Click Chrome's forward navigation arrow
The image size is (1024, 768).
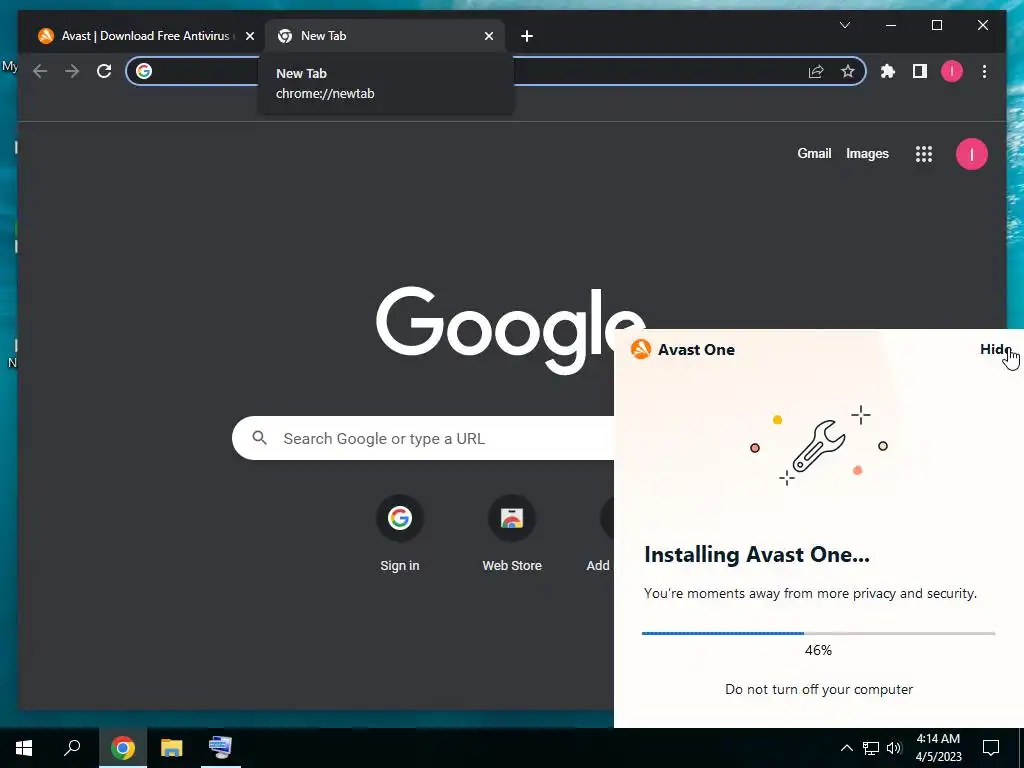click(72, 71)
